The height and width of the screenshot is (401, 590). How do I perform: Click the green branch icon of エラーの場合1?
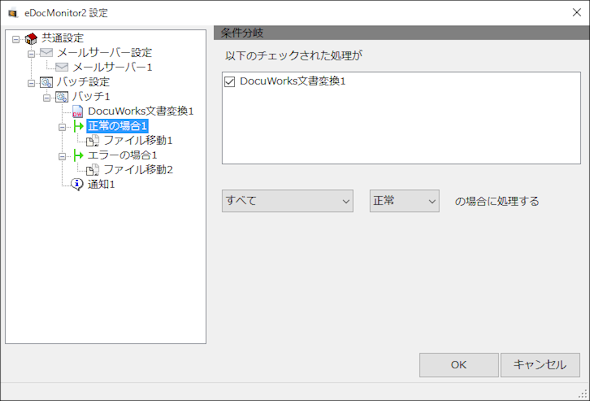(78, 155)
